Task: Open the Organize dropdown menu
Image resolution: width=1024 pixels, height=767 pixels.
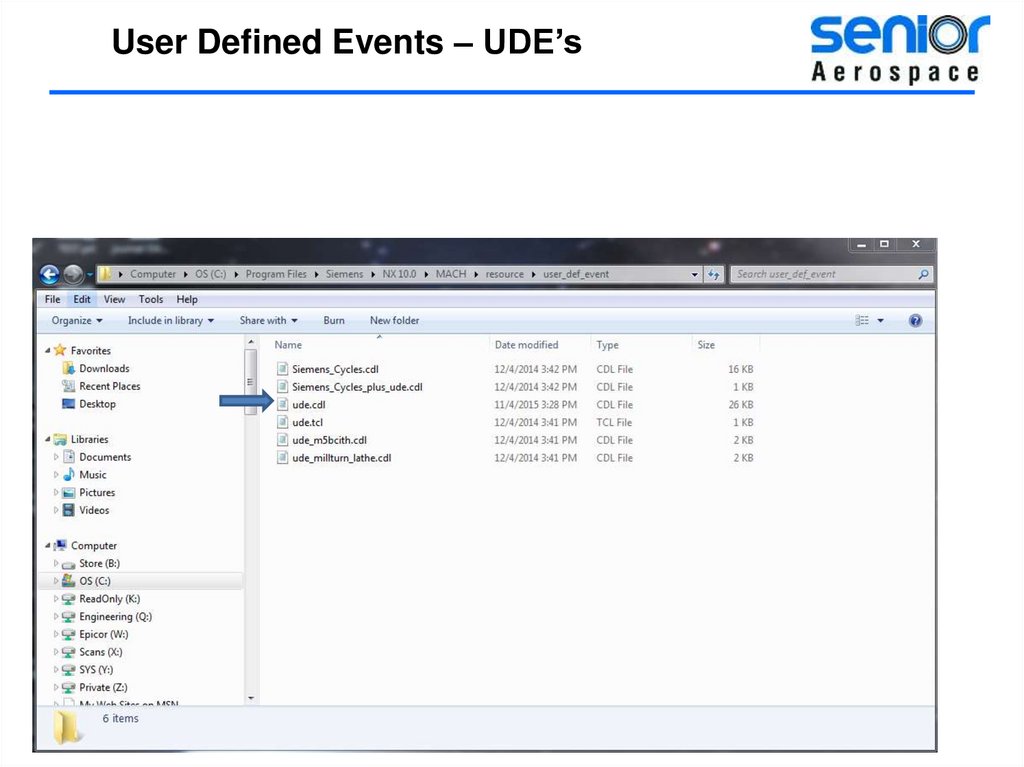Action: pos(77,321)
